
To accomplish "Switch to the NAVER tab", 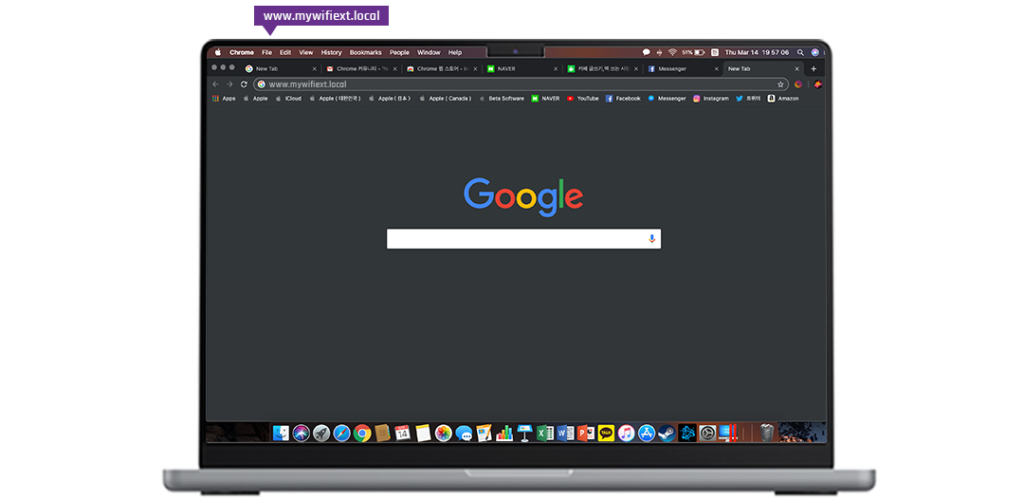I will pos(522,69).
